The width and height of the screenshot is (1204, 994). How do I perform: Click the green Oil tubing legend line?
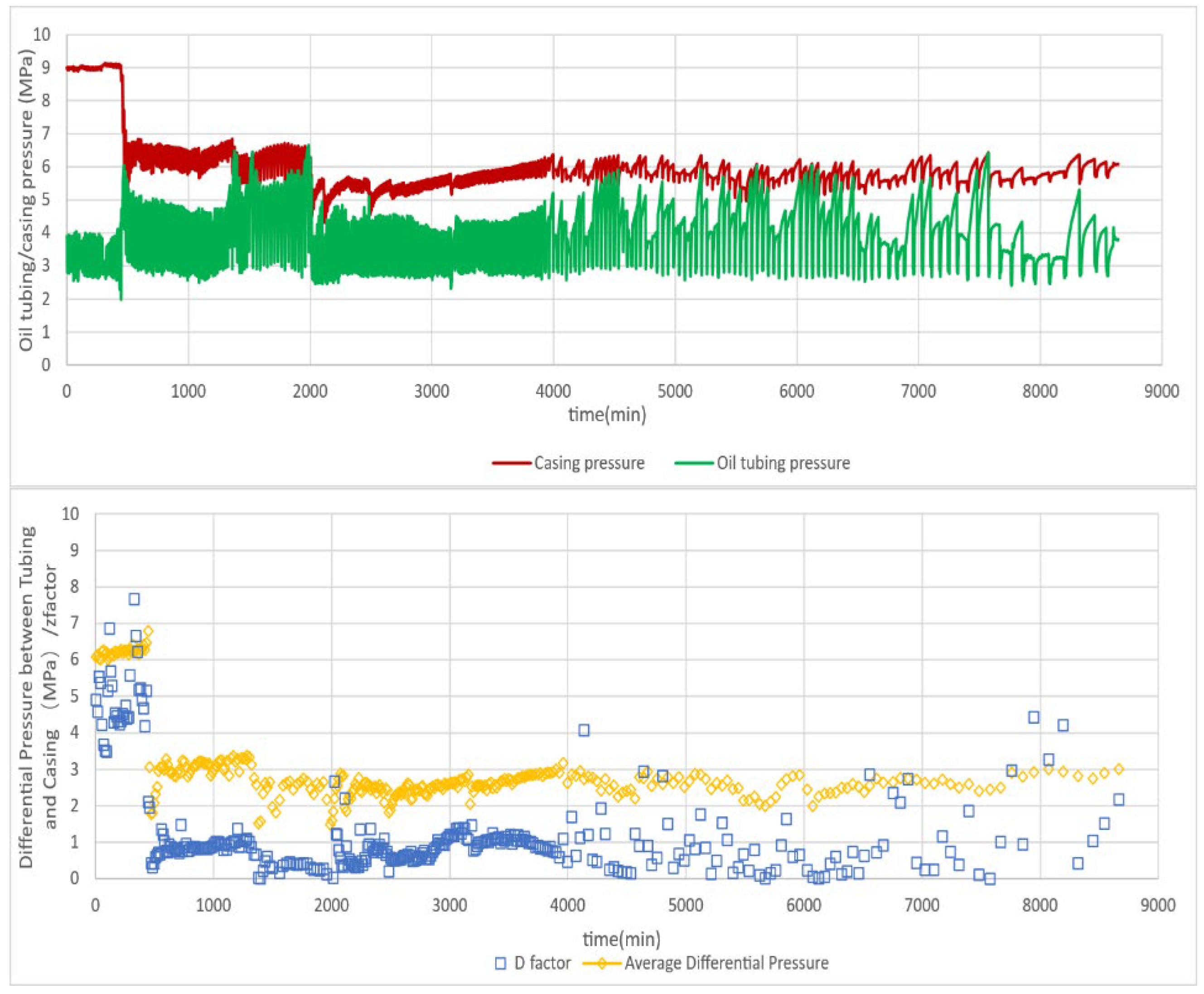(694, 463)
